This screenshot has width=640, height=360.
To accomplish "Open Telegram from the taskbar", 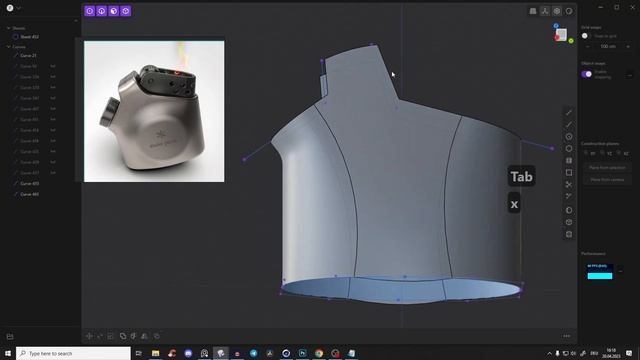I will pyautogui.click(x=253, y=353).
